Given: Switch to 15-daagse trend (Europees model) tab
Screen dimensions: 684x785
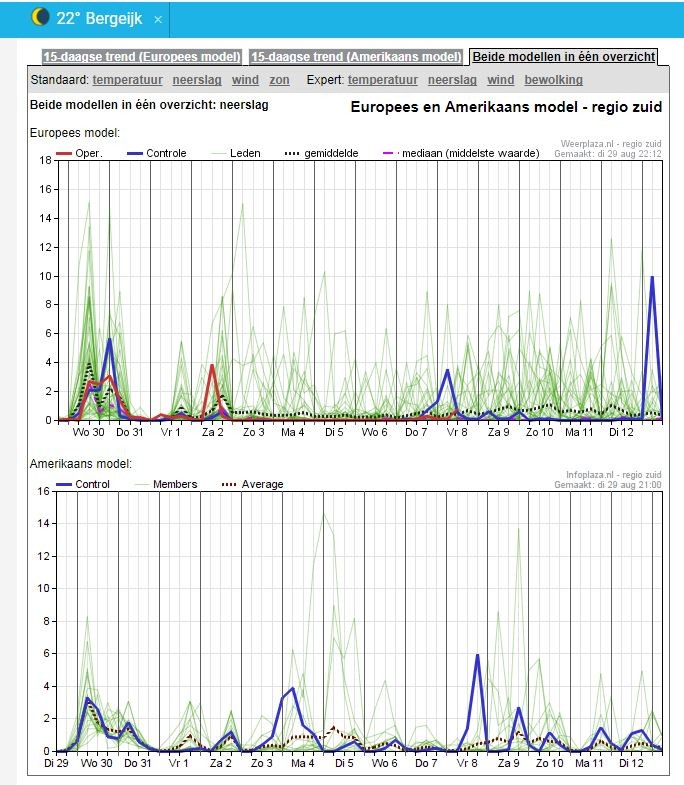Looking at the screenshot, I should (142, 57).
